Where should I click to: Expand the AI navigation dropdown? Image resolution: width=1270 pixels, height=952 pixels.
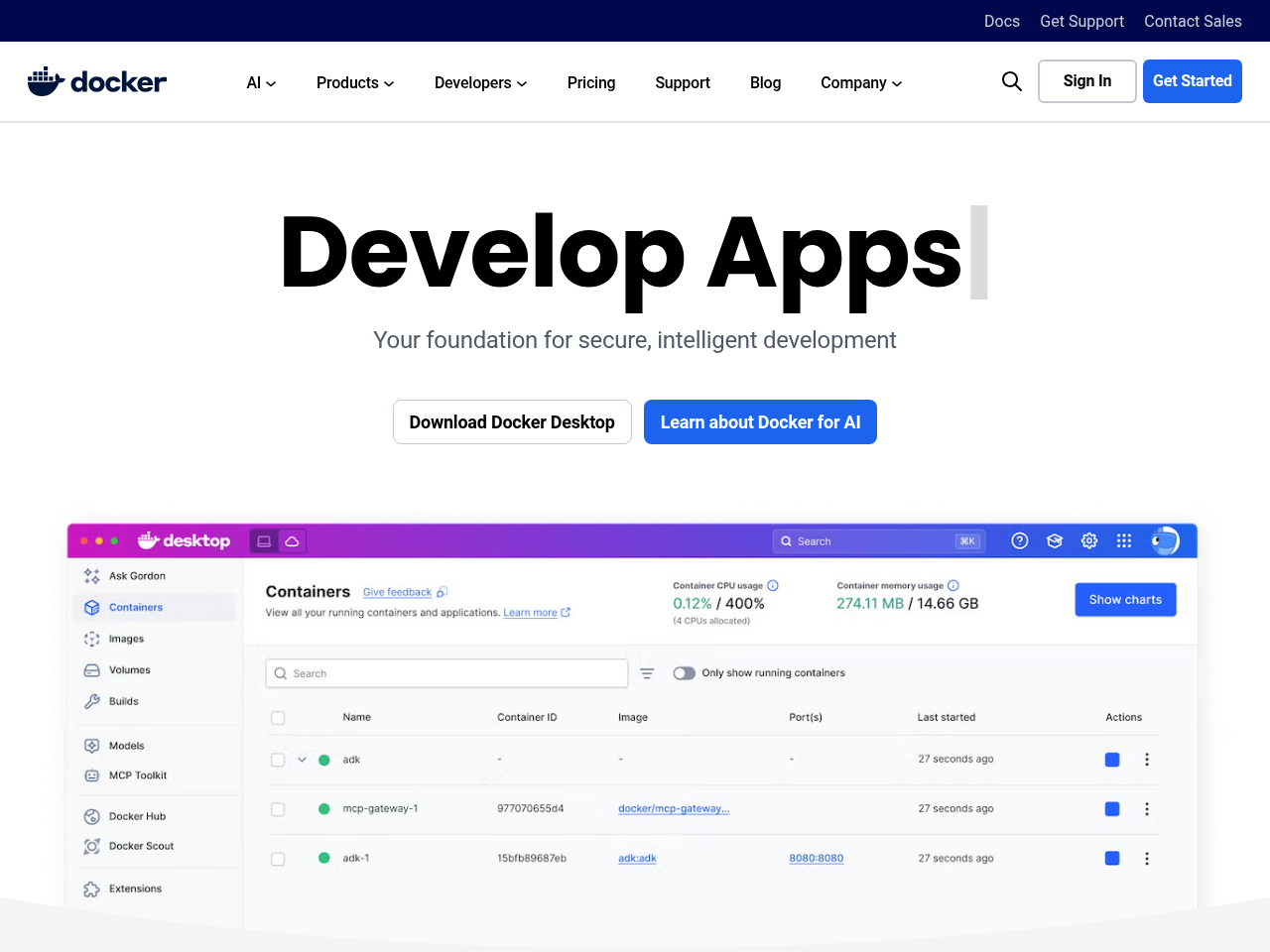click(x=261, y=83)
